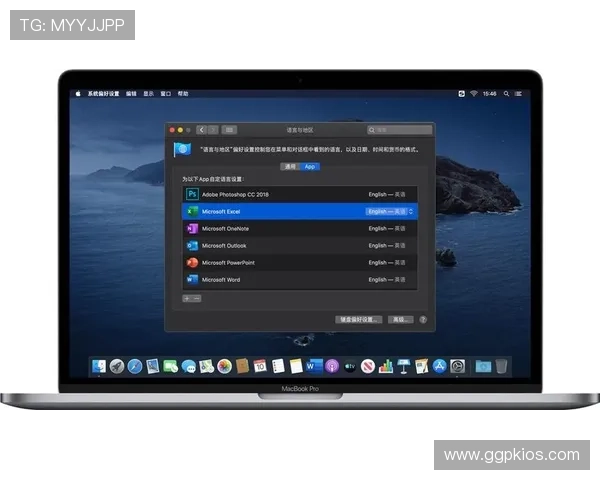
Task: Go back with the toolbar back arrow
Action: [202, 130]
